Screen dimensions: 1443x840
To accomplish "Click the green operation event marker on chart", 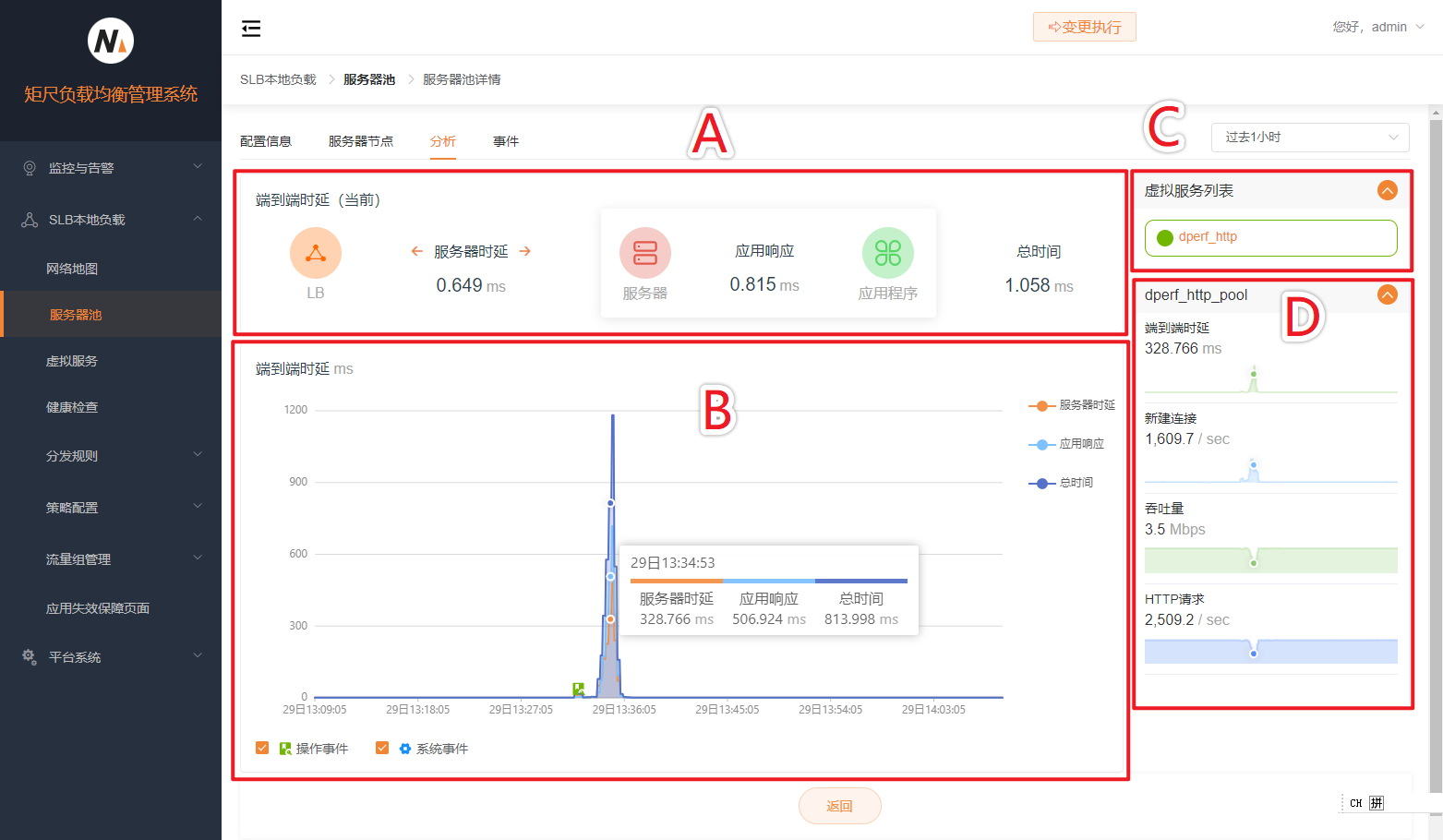I will [579, 689].
